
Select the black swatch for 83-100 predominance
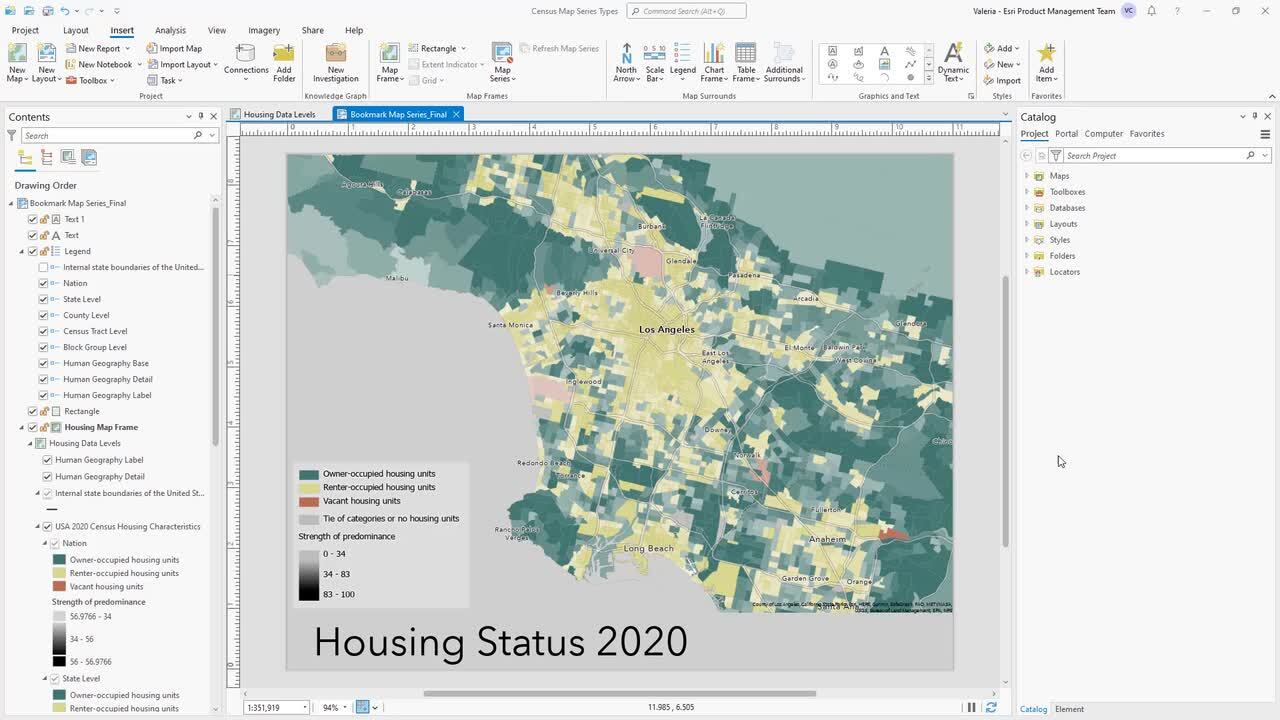click(309, 594)
